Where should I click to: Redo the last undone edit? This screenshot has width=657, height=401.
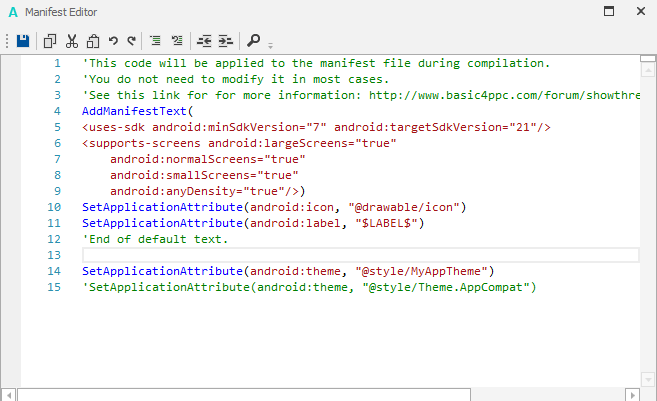(132, 41)
